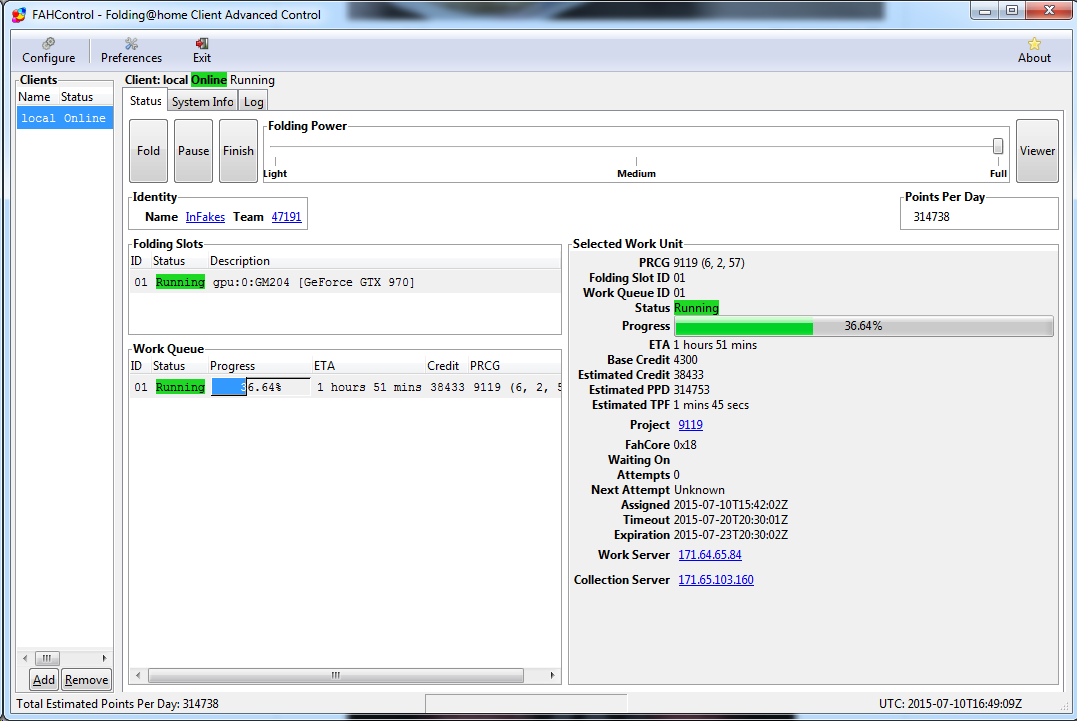Click the Remove client button
1077x721 pixels.
point(86,680)
